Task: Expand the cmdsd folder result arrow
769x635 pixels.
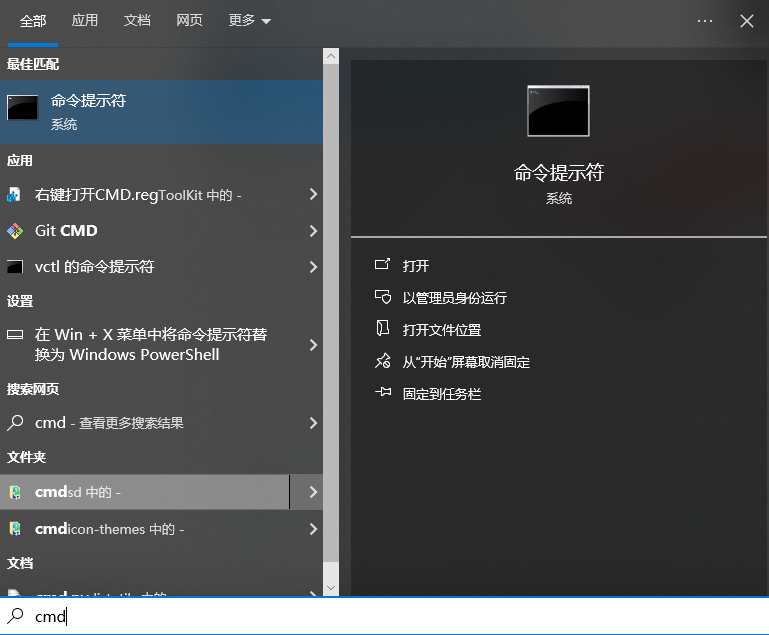Action: click(x=313, y=492)
